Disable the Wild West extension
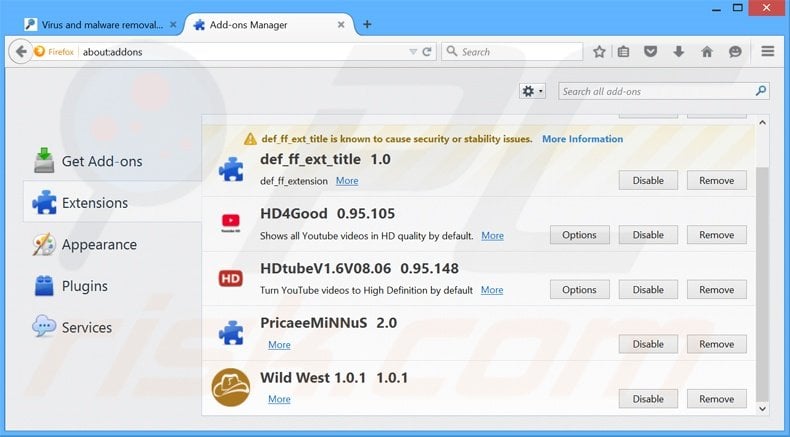The width and height of the screenshot is (790, 437). click(648, 399)
